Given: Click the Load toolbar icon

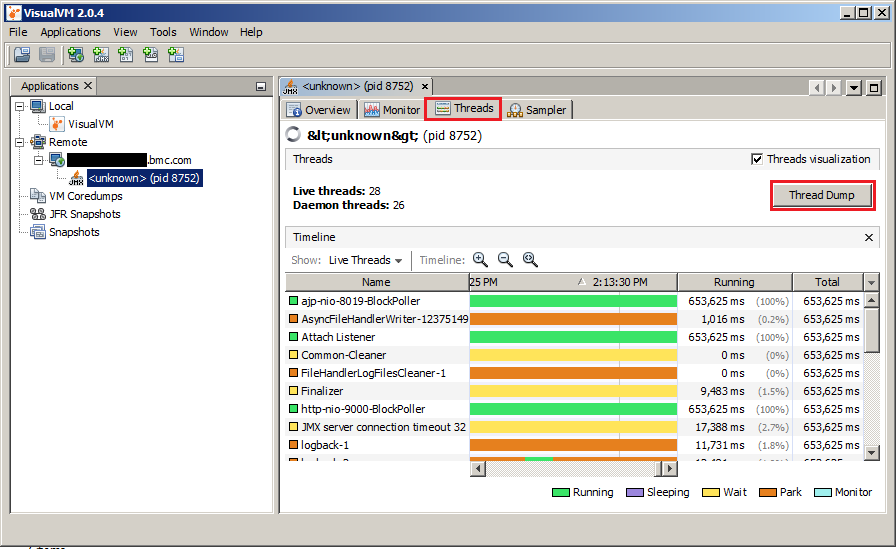Looking at the screenshot, I should [x=22, y=55].
